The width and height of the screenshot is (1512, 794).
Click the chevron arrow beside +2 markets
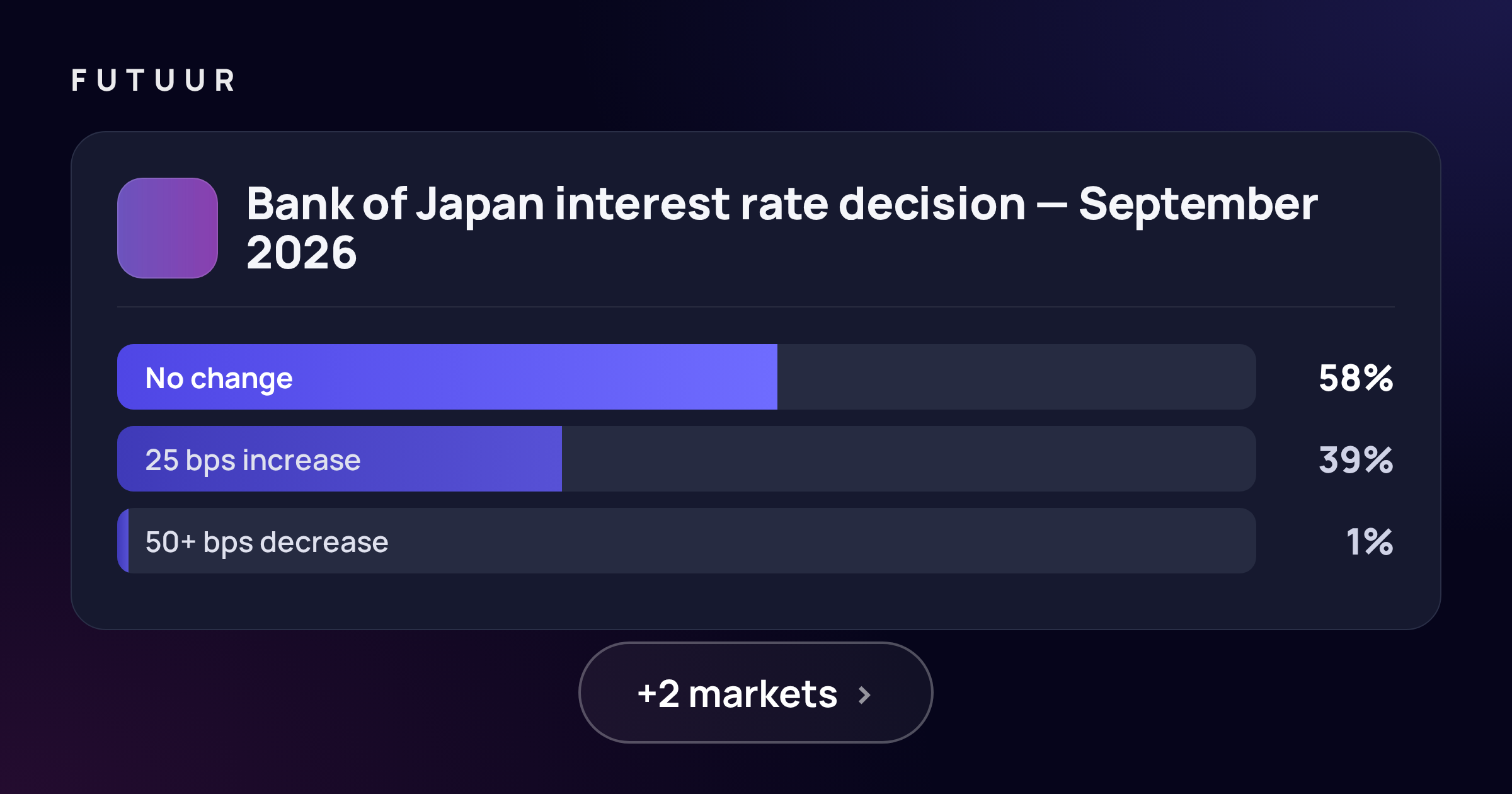tap(865, 695)
